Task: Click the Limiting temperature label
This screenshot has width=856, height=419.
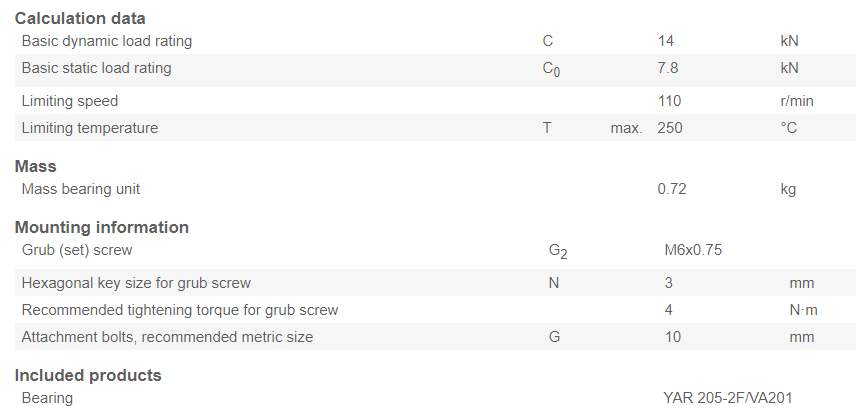Action: (90, 128)
